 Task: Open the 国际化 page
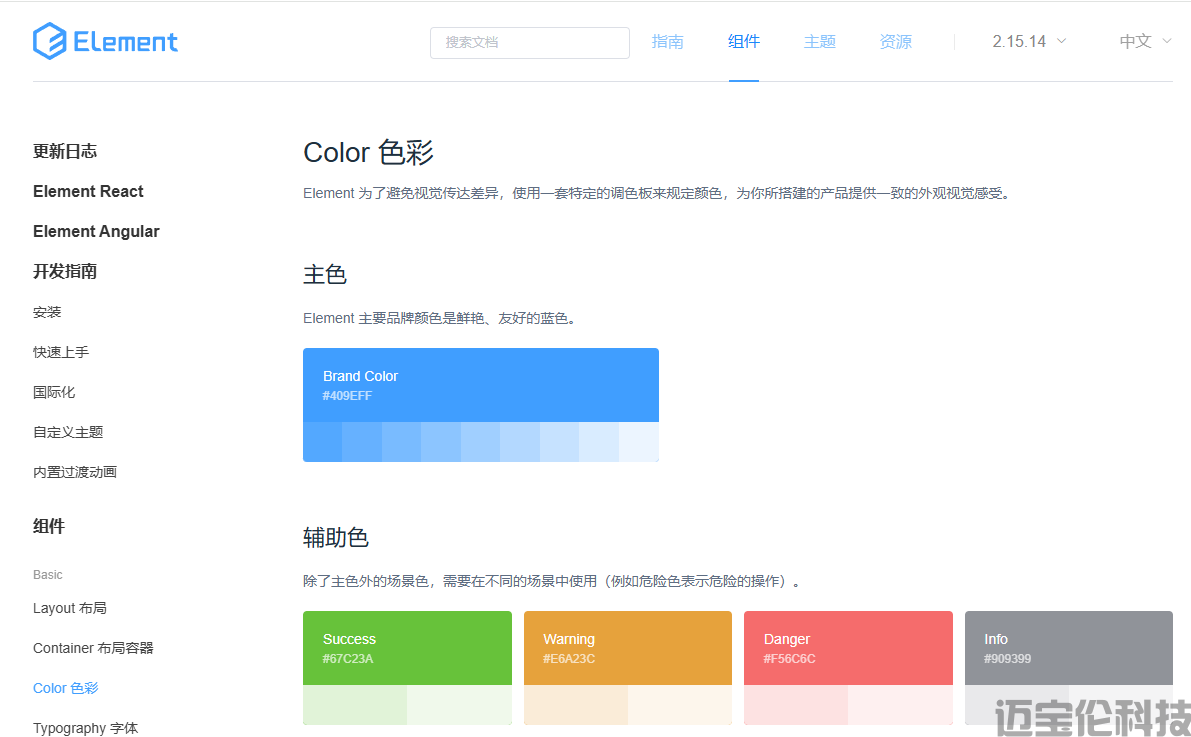coord(54,392)
